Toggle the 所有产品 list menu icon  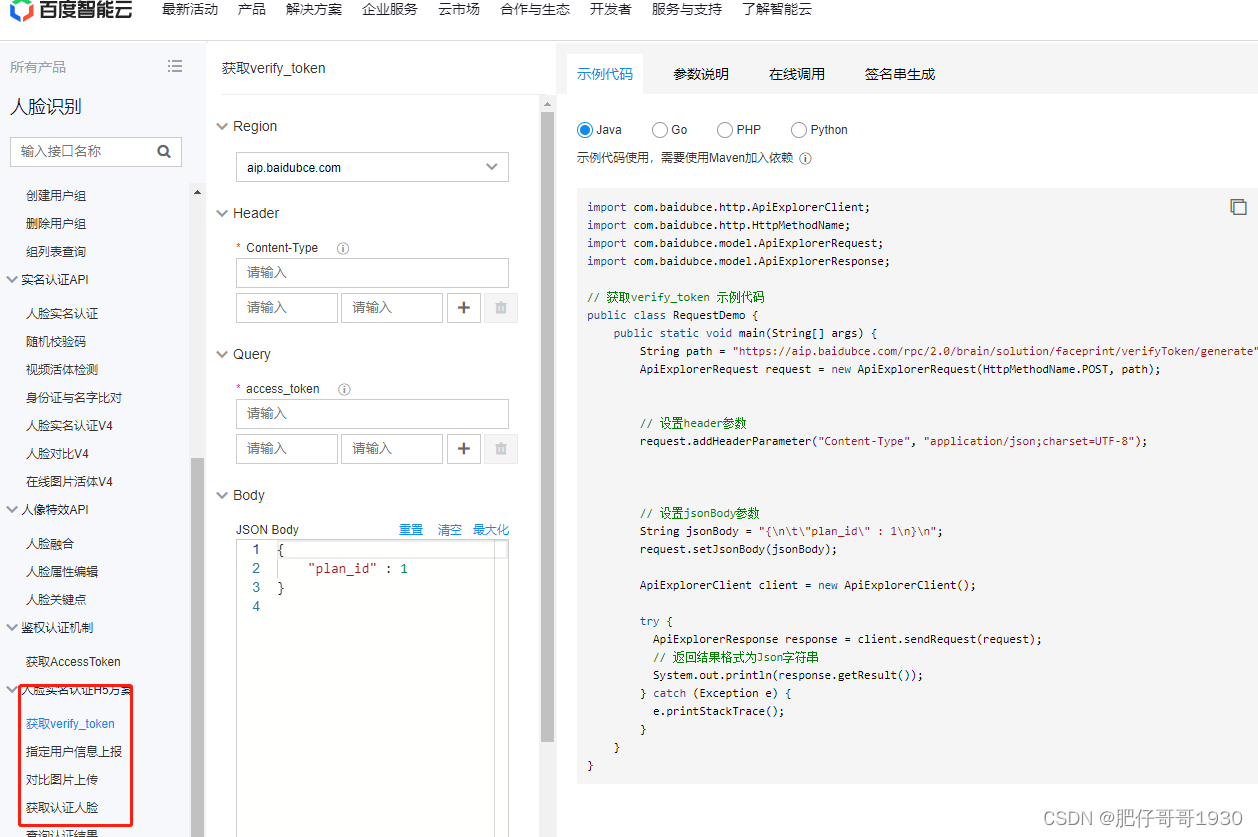[x=175, y=66]
